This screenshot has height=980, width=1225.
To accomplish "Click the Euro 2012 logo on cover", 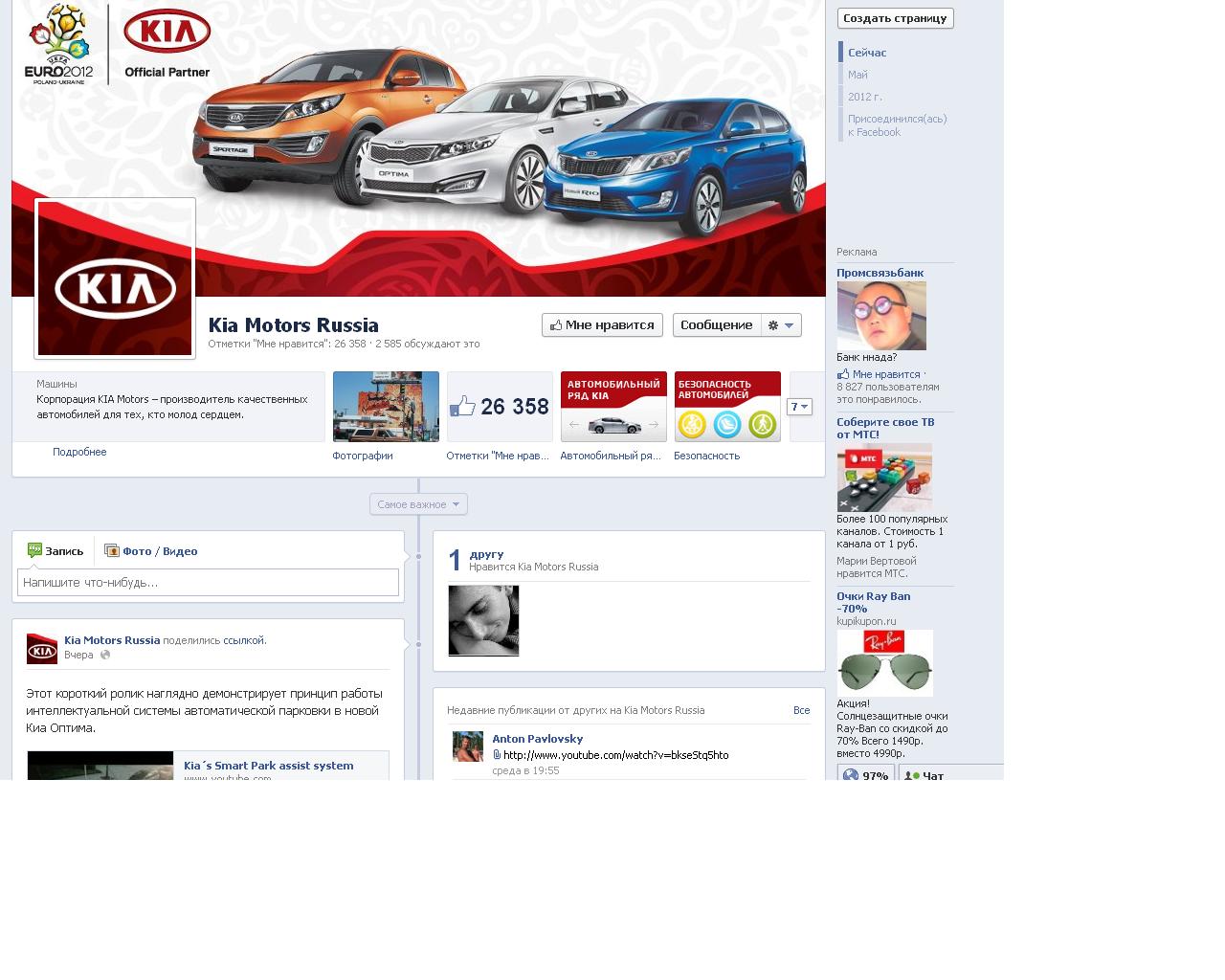I will (x=58, y=44).
